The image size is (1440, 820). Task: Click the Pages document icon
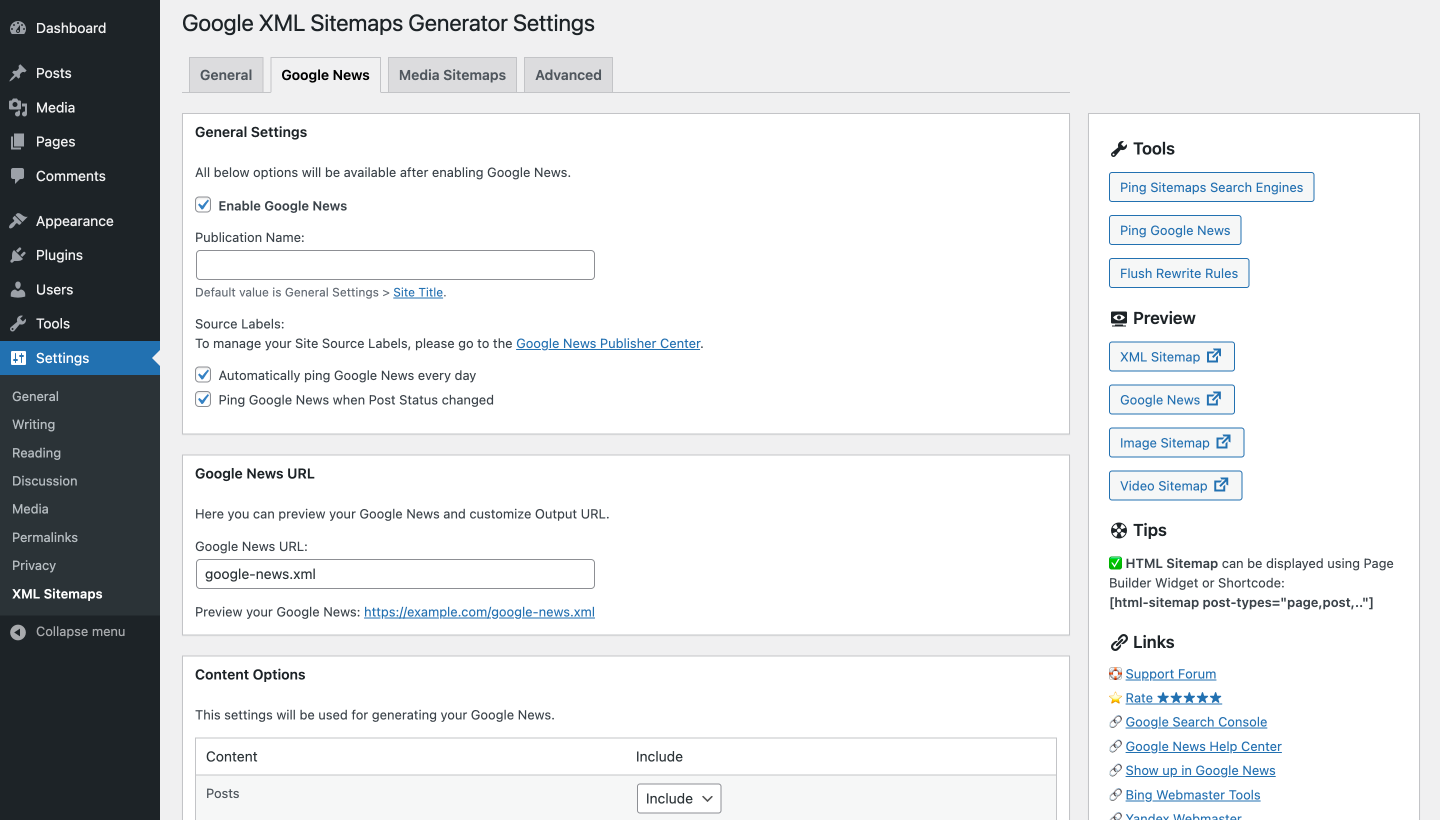click(18, 142)
